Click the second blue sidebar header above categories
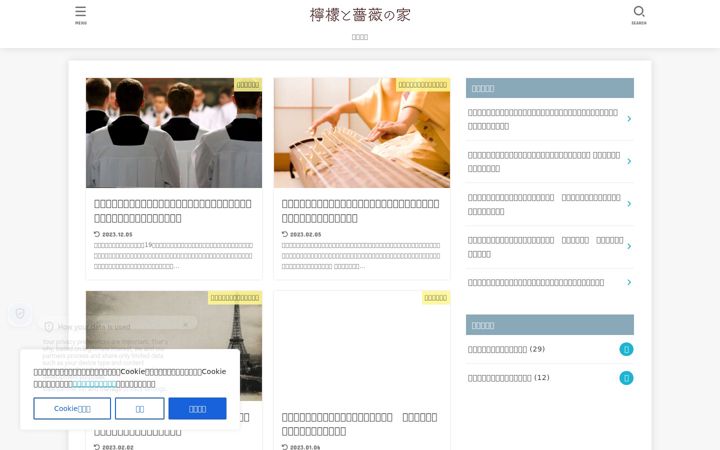 550,325
